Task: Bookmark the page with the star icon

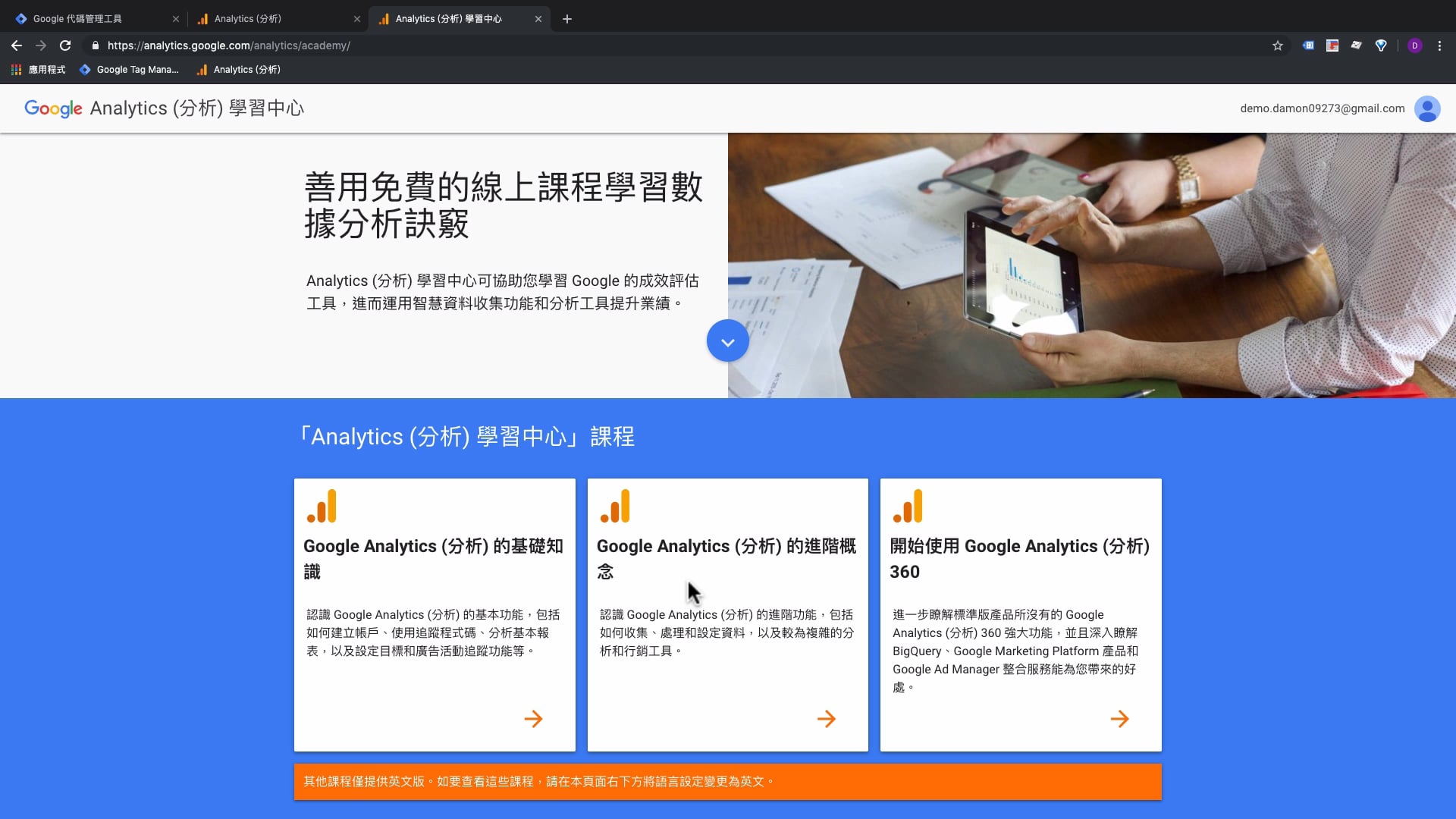Action: pos(1278,45)
